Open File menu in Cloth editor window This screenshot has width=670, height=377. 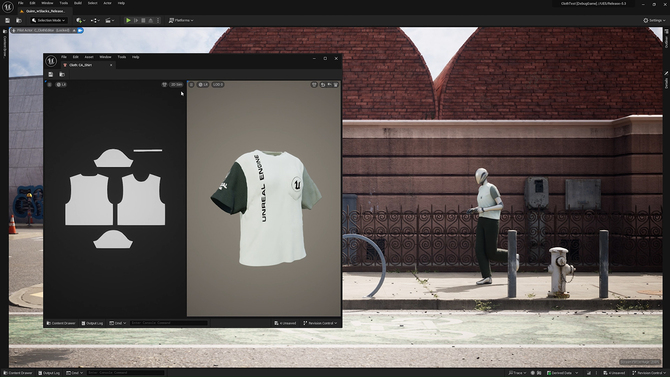[x=64, y=57]
